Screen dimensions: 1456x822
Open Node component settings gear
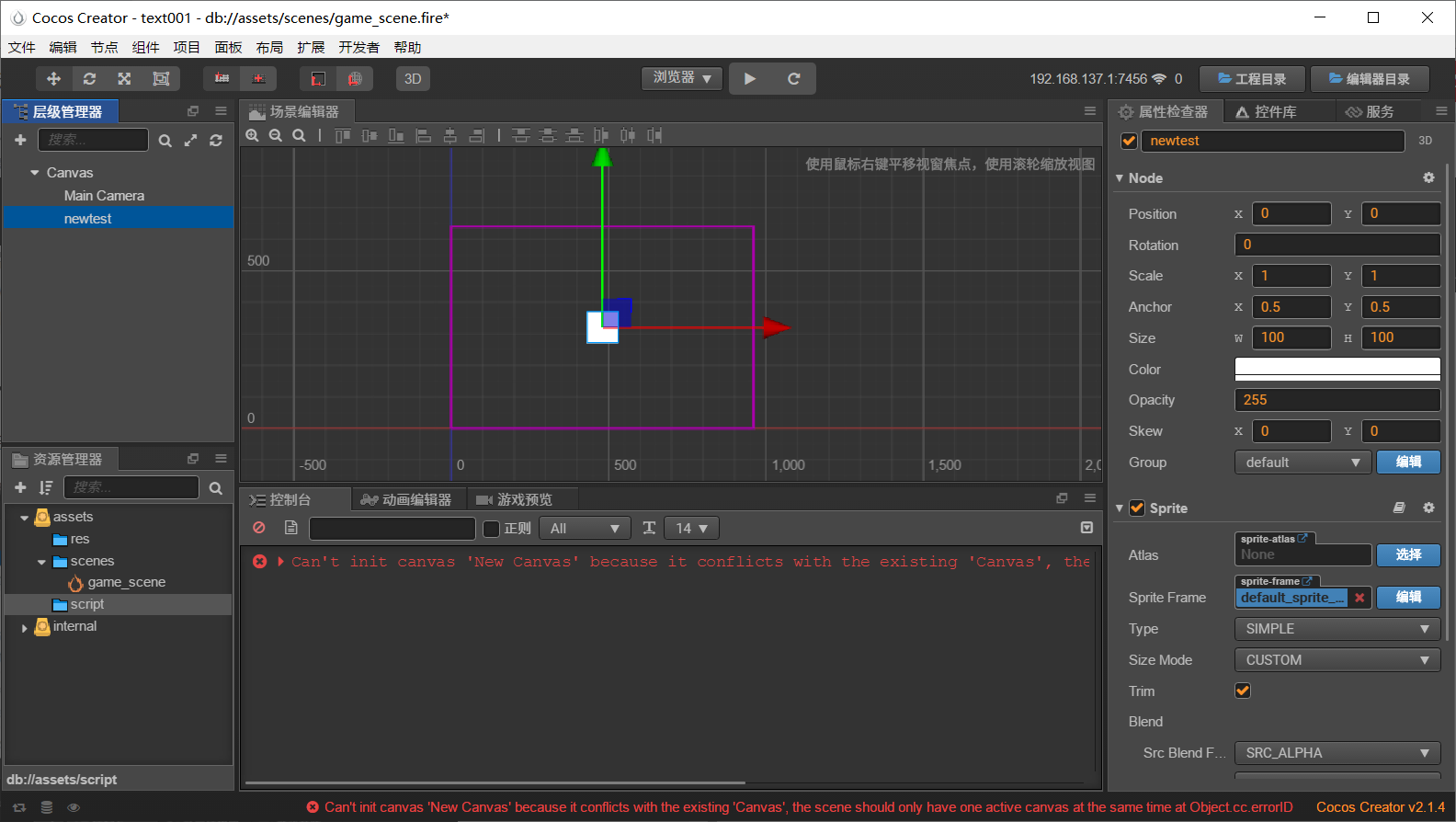coord(1428,177)
